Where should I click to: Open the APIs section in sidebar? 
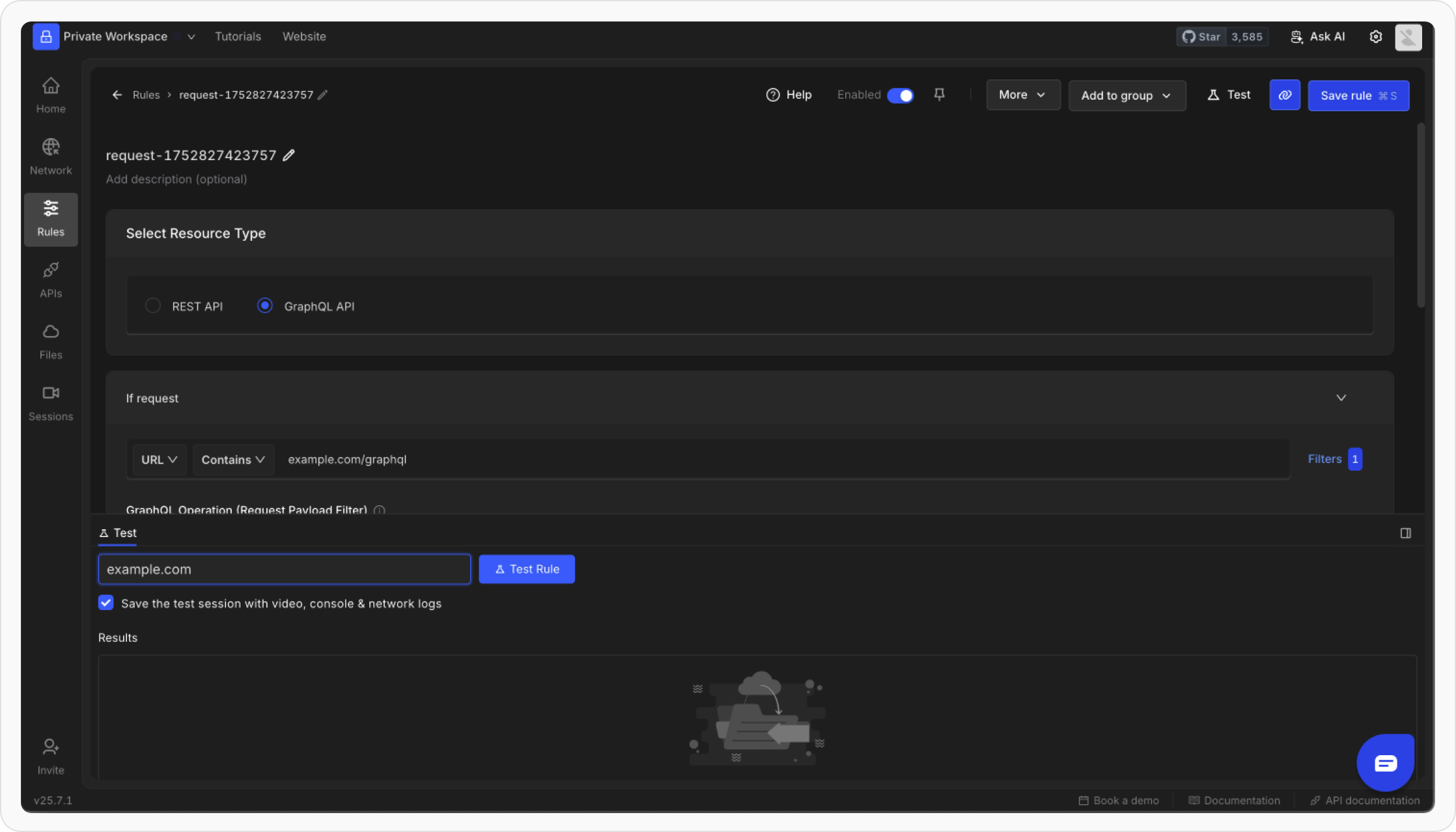point(51,280)
